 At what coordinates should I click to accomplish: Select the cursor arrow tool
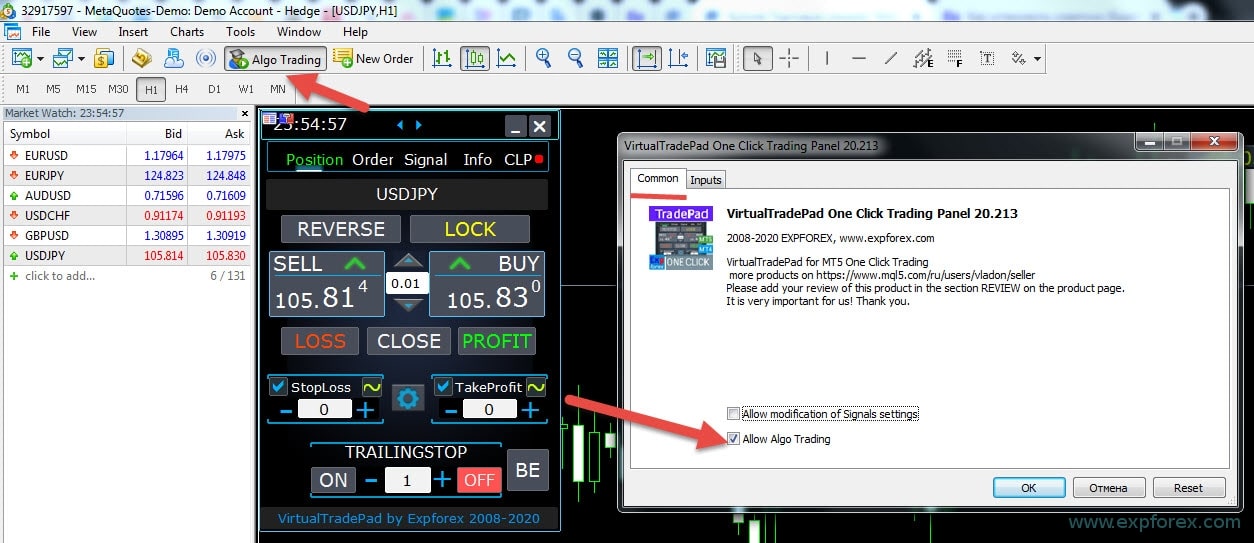(x=757, y=59)
